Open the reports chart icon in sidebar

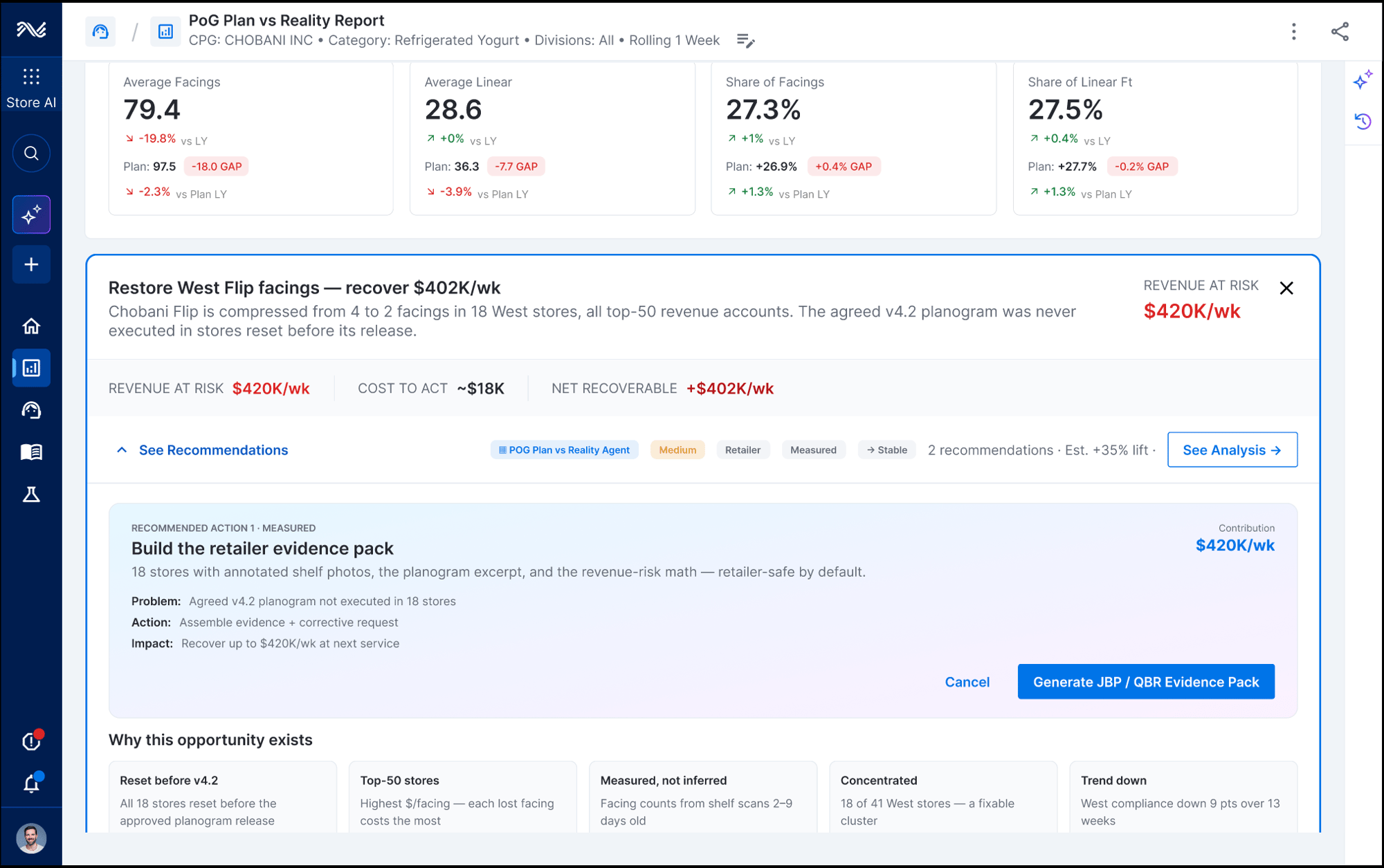click(31, 368)
